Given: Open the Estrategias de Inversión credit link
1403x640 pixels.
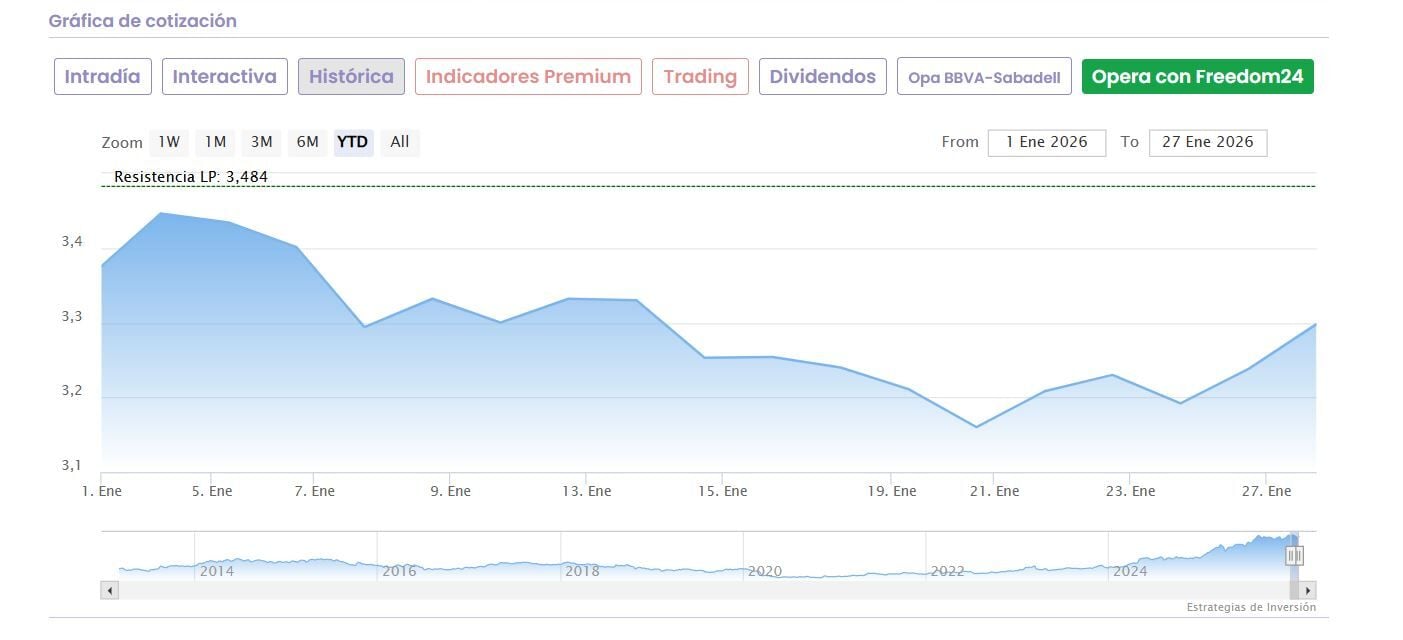Looking at the screenshot, I should click(1251, 607).
